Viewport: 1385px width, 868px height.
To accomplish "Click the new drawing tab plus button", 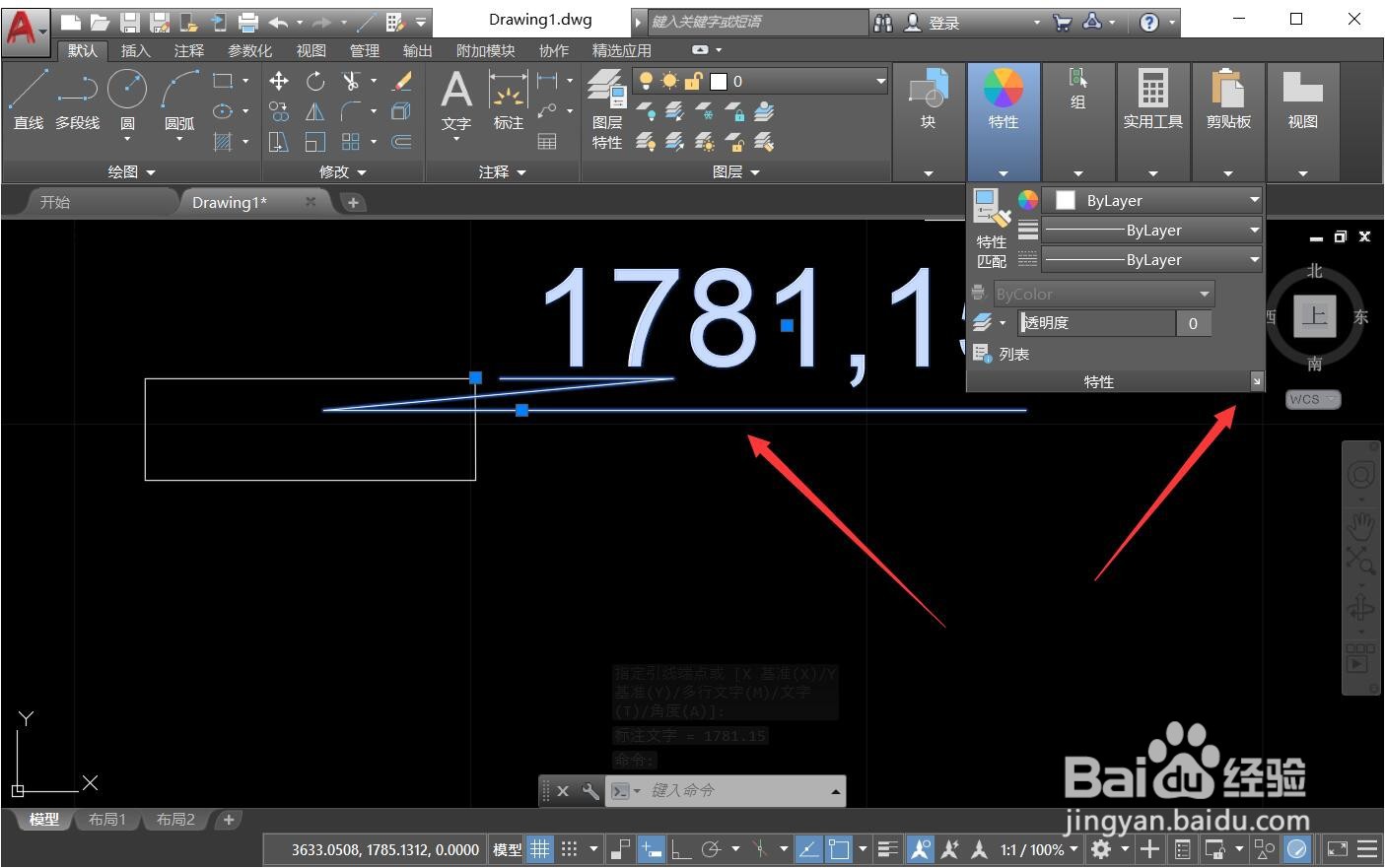I will 353,202.
